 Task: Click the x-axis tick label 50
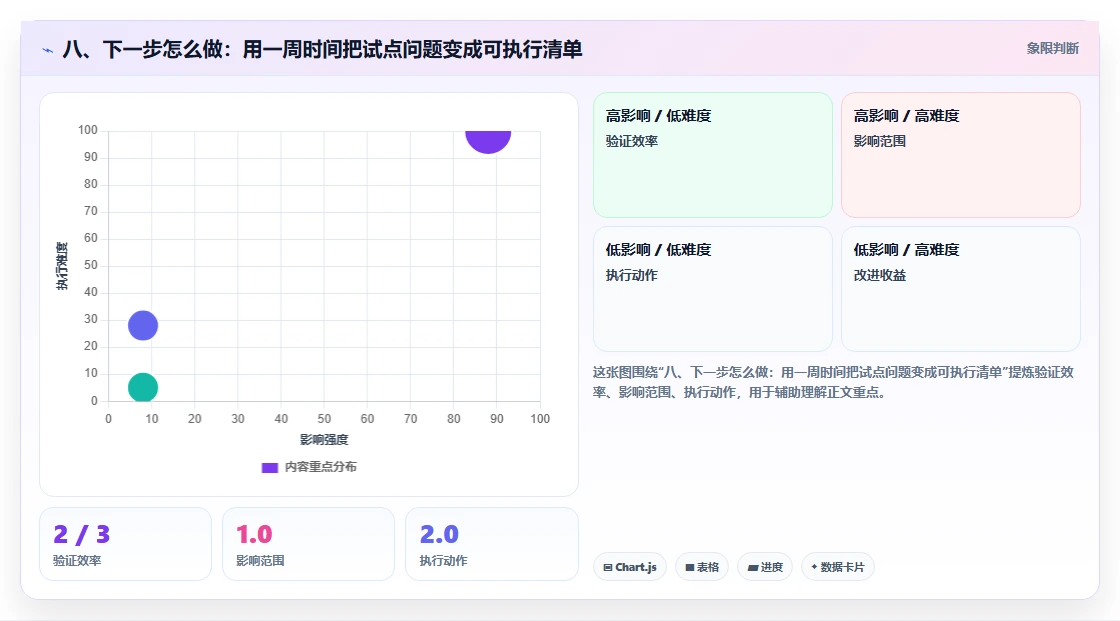[324, 419]
